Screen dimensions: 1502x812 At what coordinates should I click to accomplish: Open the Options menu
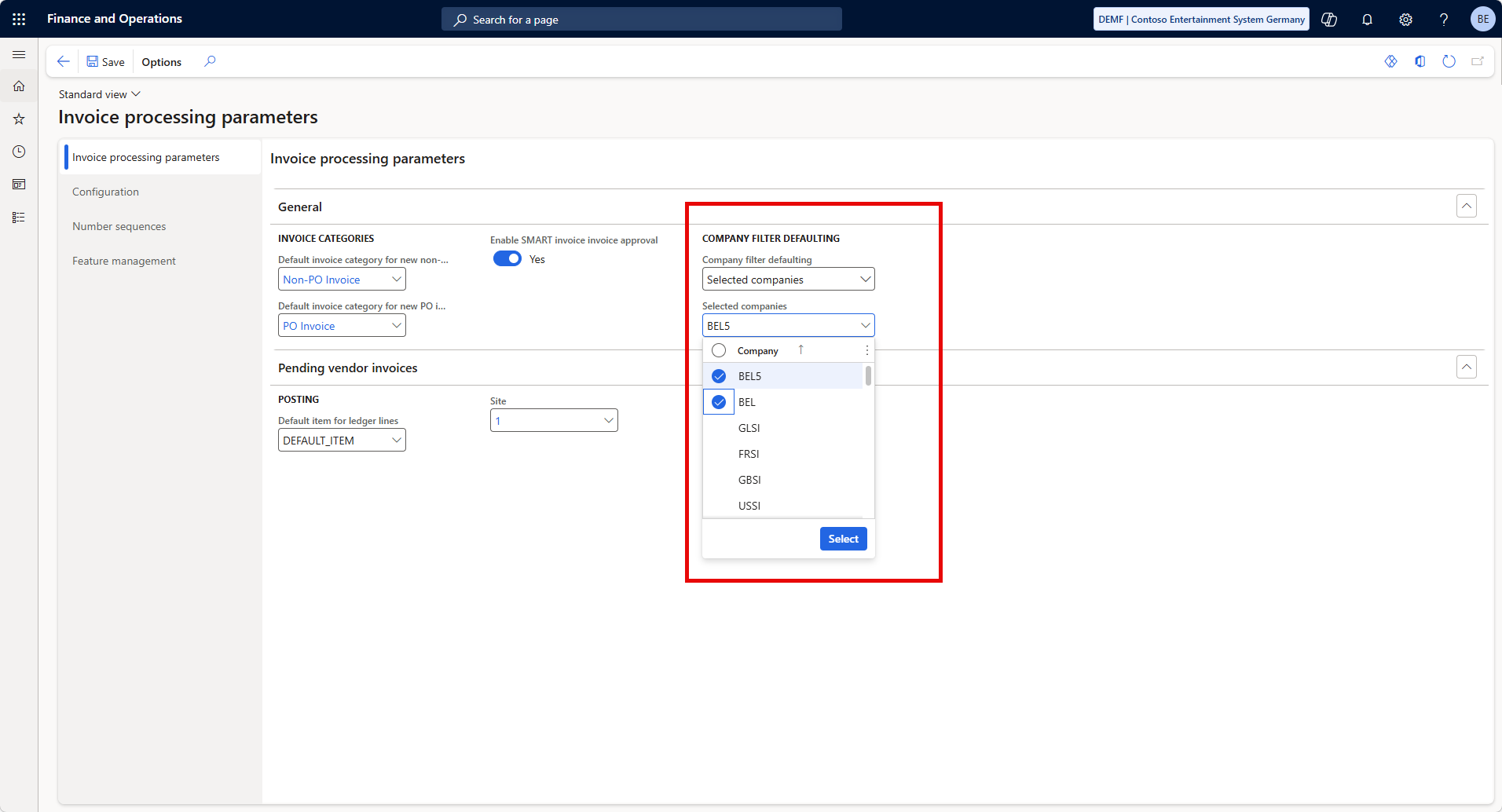tap(162, 62)
